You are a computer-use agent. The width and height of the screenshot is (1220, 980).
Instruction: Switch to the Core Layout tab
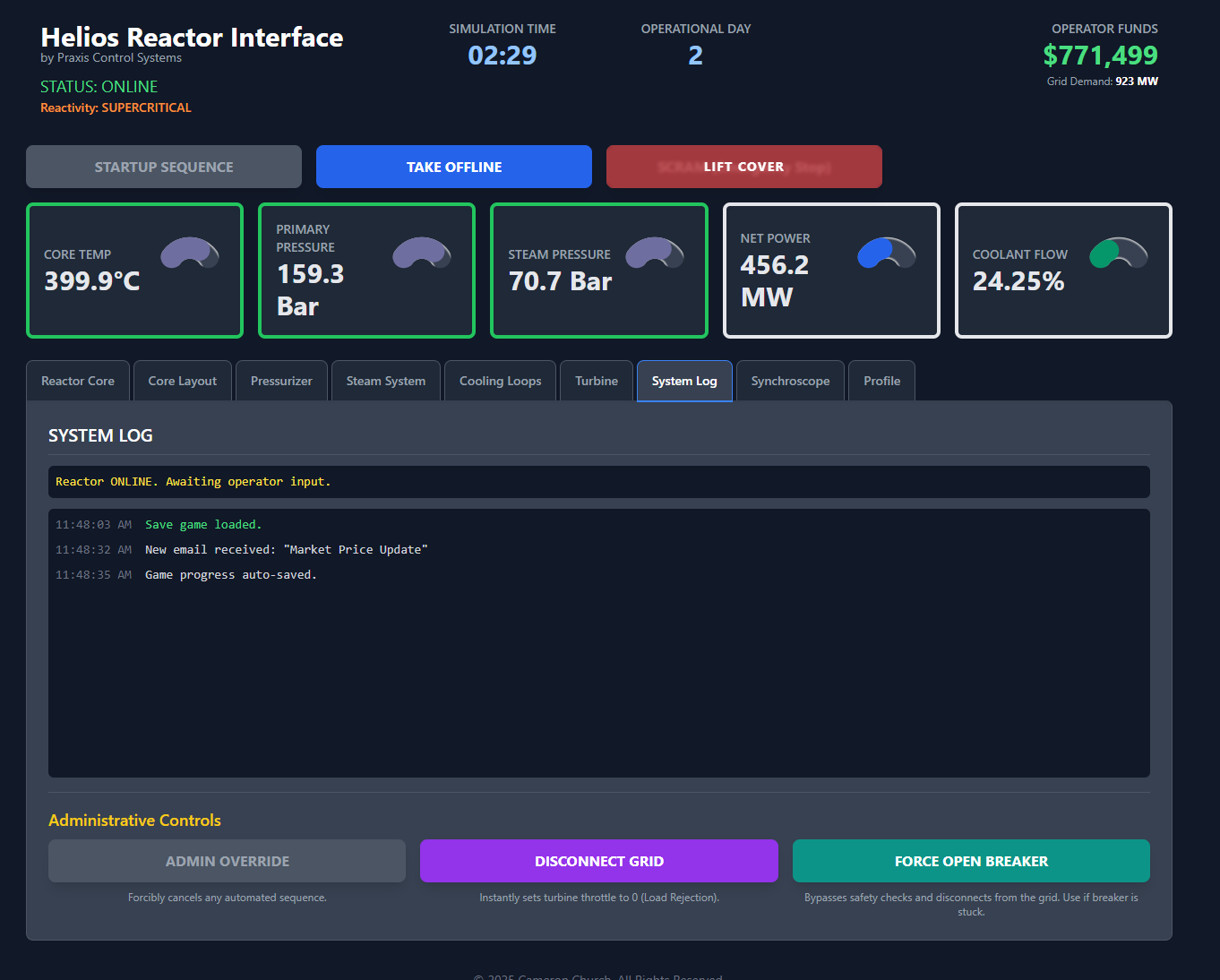tap(183, 381)
